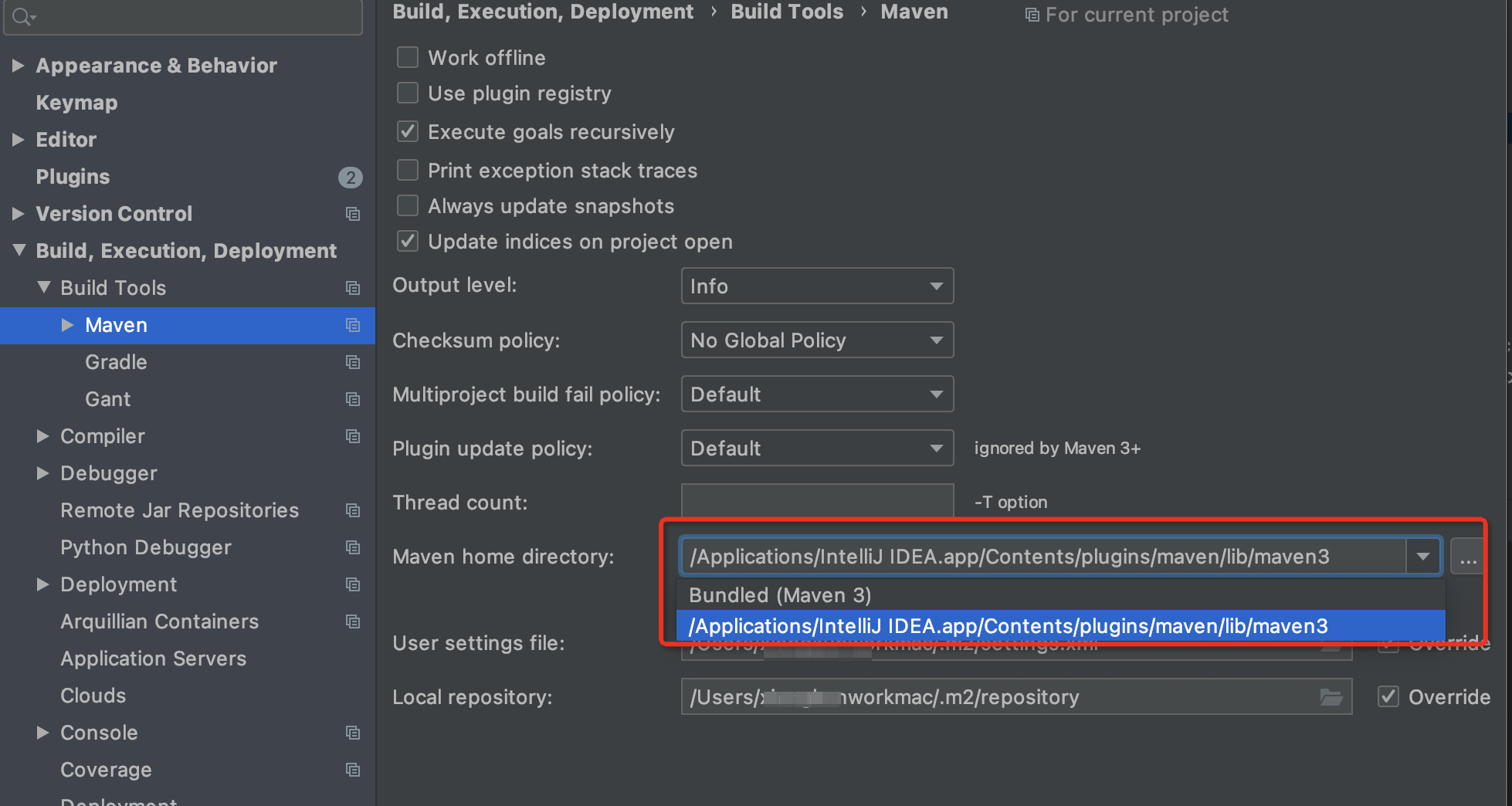Click the Build Tools breadcrumb
The width and height of the screenshot is (1512, 806).
click(x=787, y=12)
